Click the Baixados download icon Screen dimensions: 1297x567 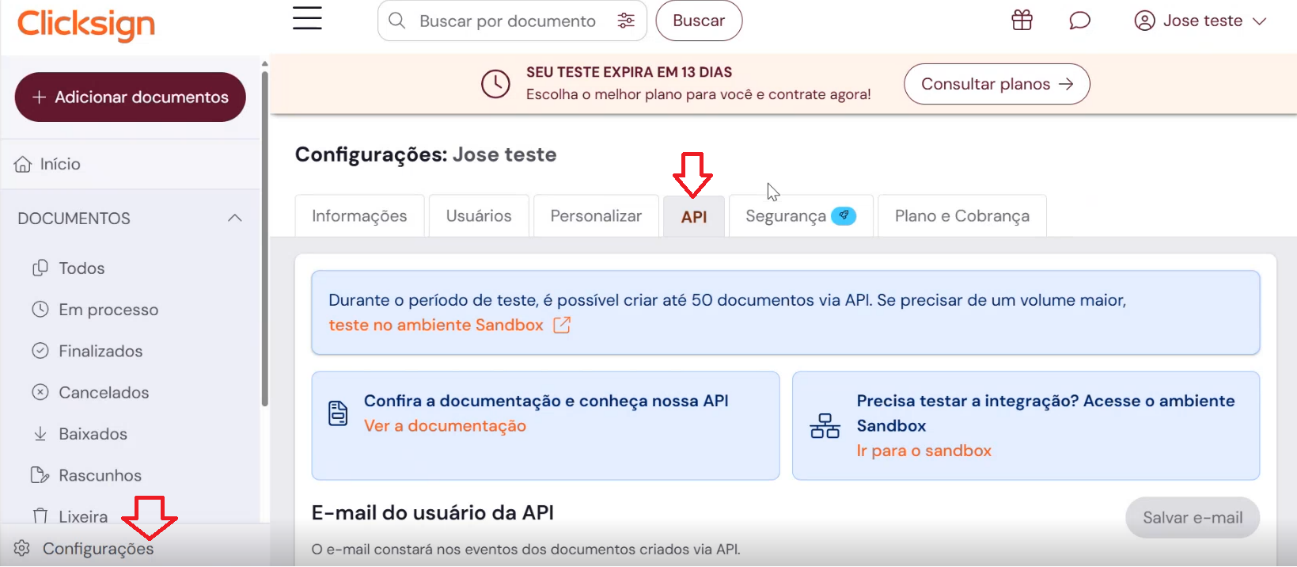(41, 434)
